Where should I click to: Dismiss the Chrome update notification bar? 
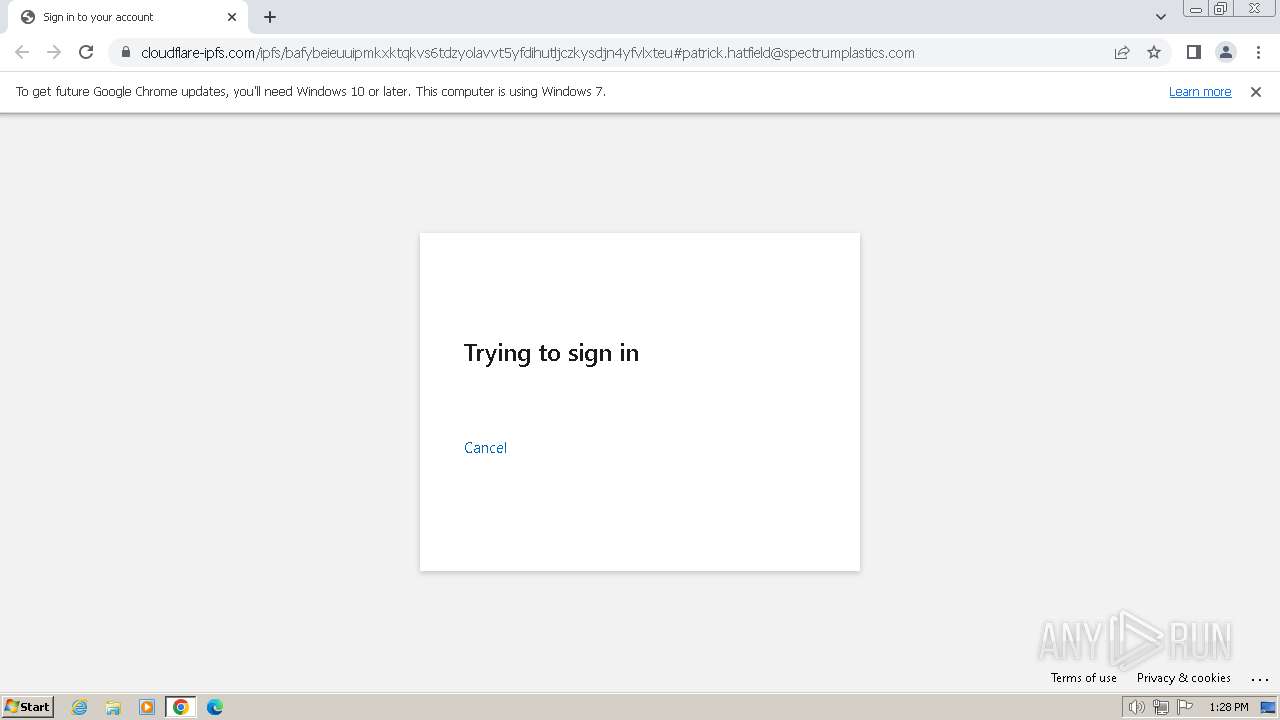pyautogui.click(x=1256, y=91)
